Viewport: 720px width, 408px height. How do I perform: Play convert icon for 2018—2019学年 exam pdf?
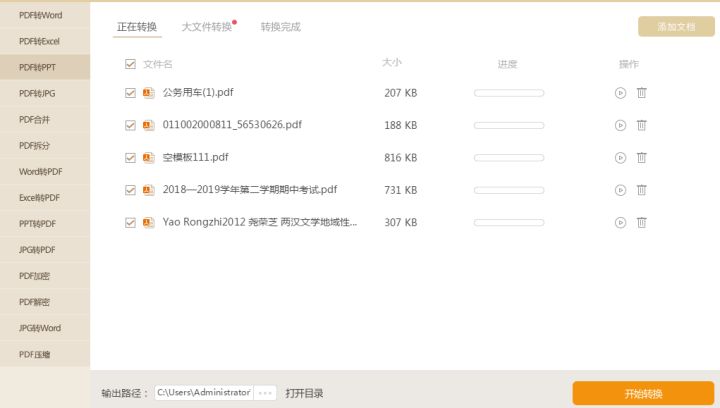(620, 190)
